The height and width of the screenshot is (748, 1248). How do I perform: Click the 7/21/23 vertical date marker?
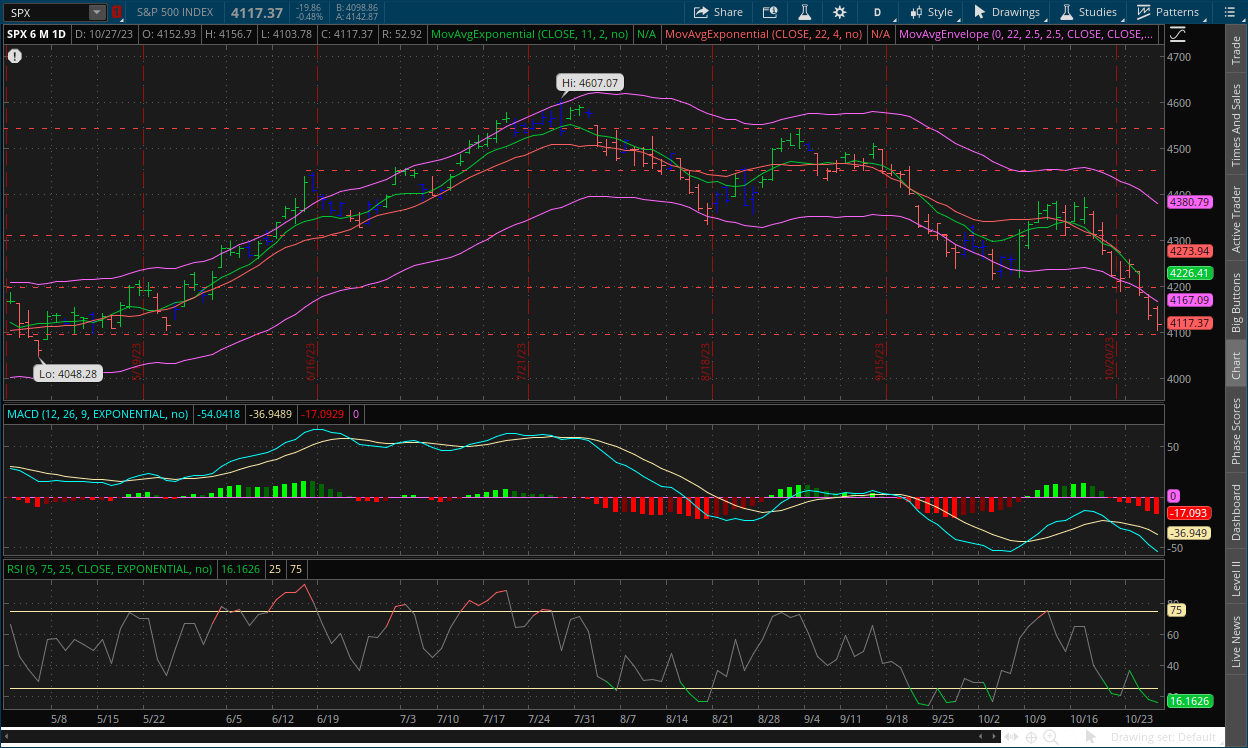(x=521, y=361)
